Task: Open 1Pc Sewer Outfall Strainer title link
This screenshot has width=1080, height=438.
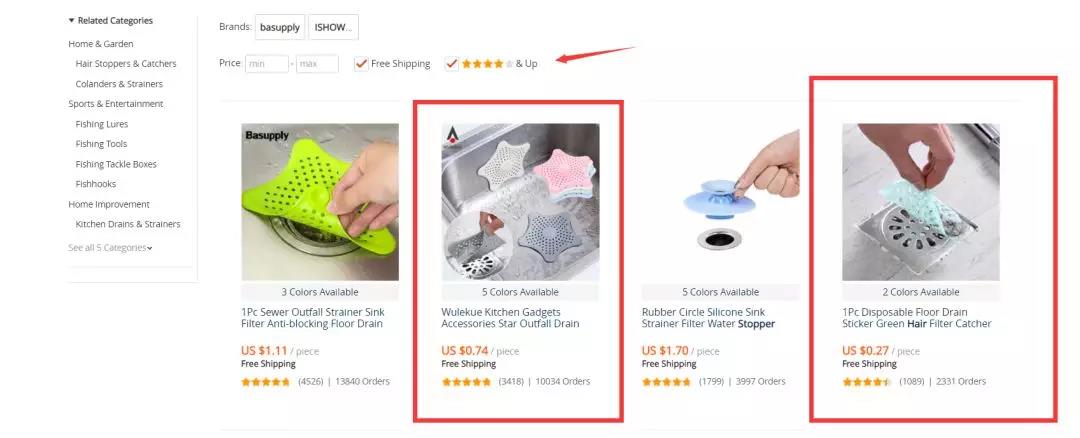Action: pos(312,317)
